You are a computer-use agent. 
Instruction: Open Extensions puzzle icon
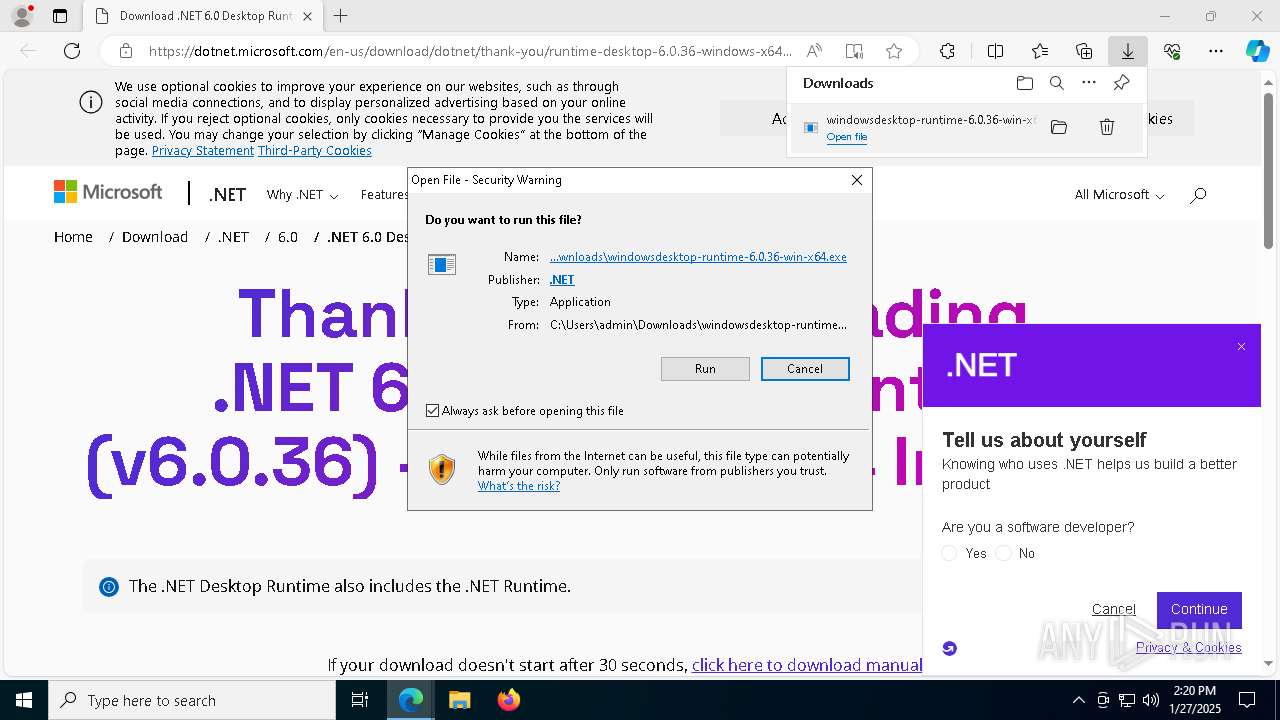coord(947,51)
